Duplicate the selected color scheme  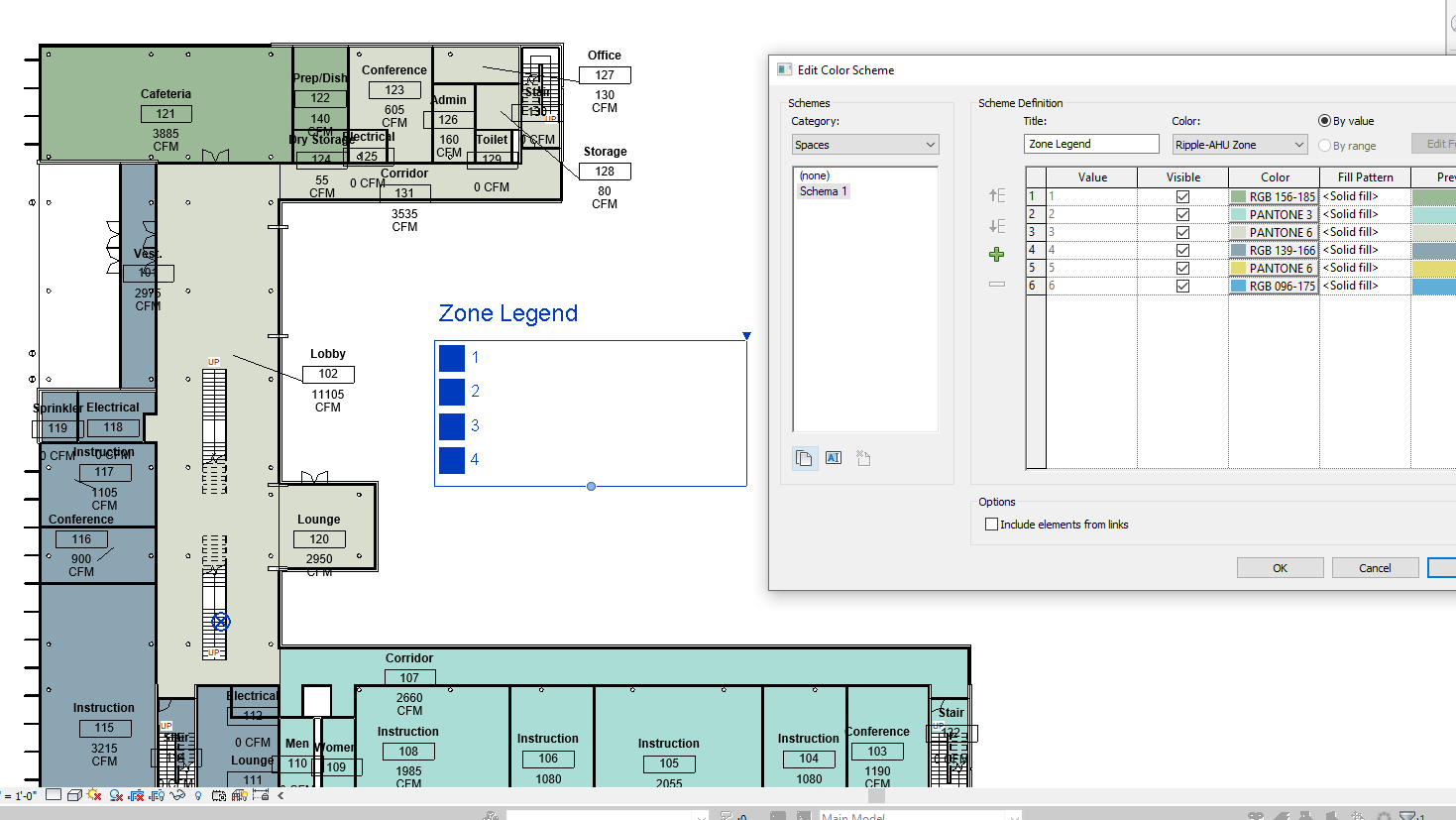[x=804, y=457]
